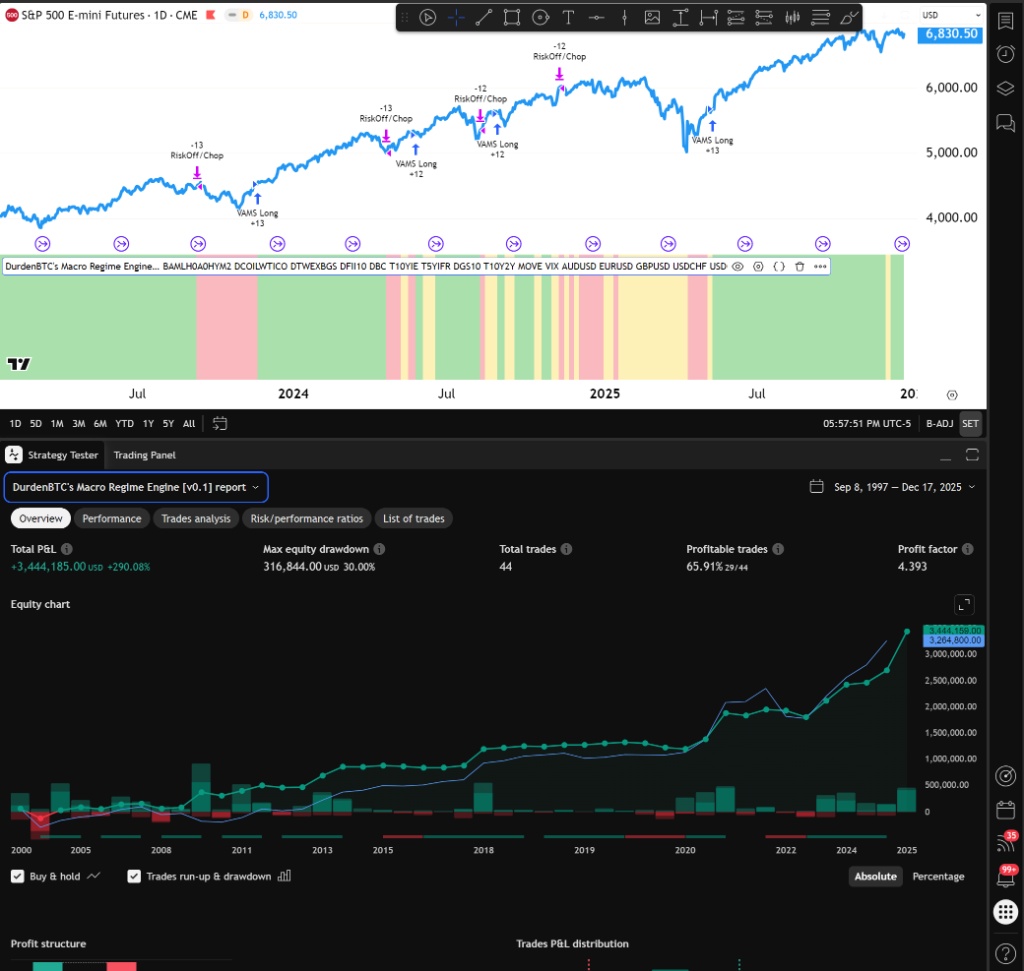The image size is (1024, 971).
Task: Switch to the Trading Panel tab
Action: point(144,455)
